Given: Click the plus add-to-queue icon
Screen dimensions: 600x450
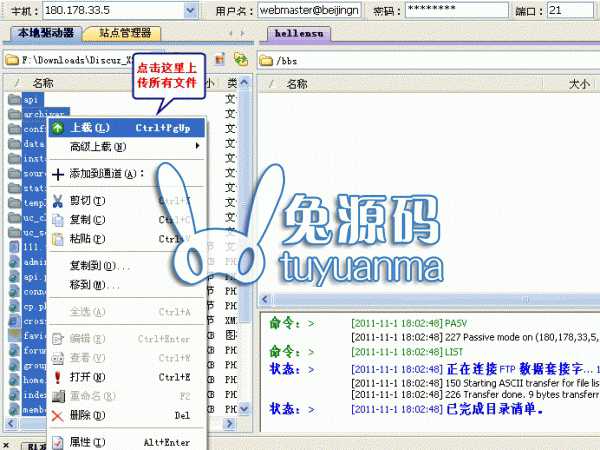Looking at the screenshot, I should 58,173.
